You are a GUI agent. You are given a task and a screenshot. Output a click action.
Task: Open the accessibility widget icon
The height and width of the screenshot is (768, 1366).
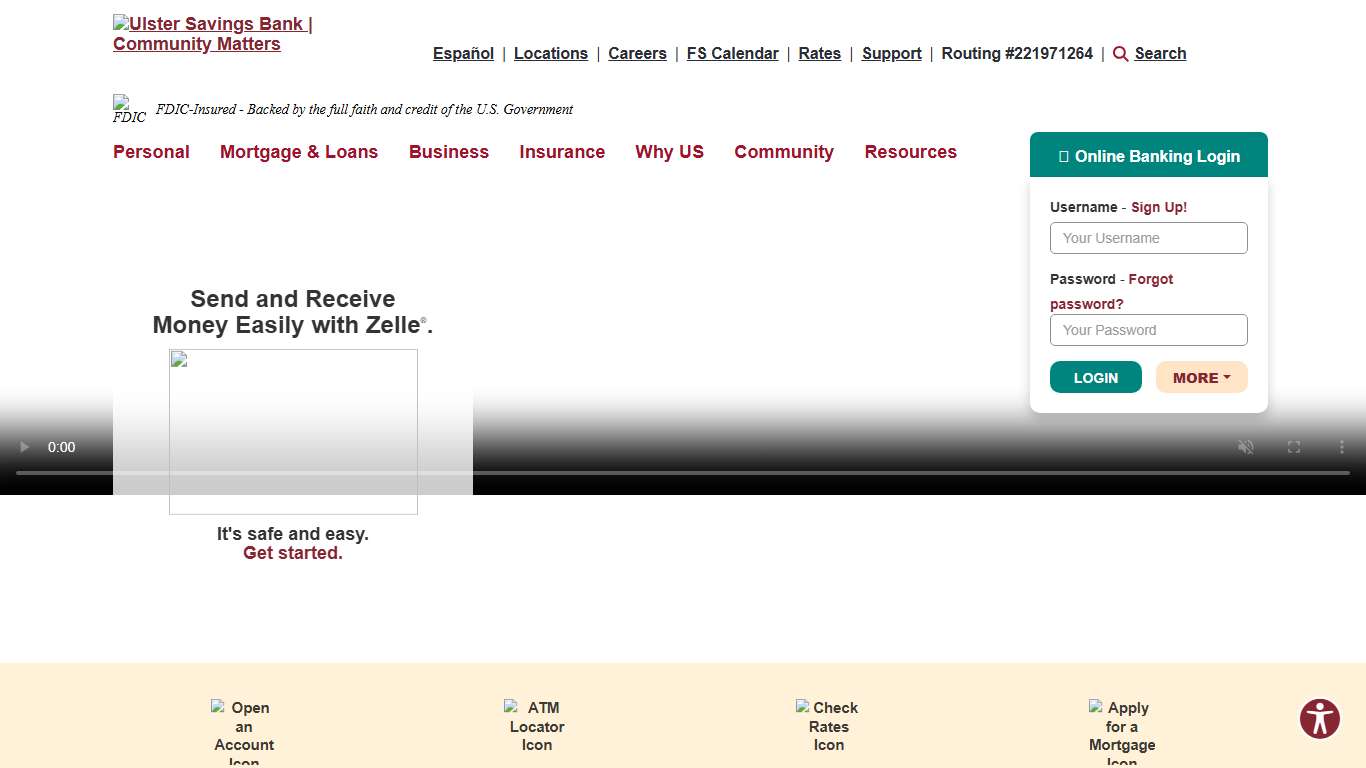(1319, 718)
